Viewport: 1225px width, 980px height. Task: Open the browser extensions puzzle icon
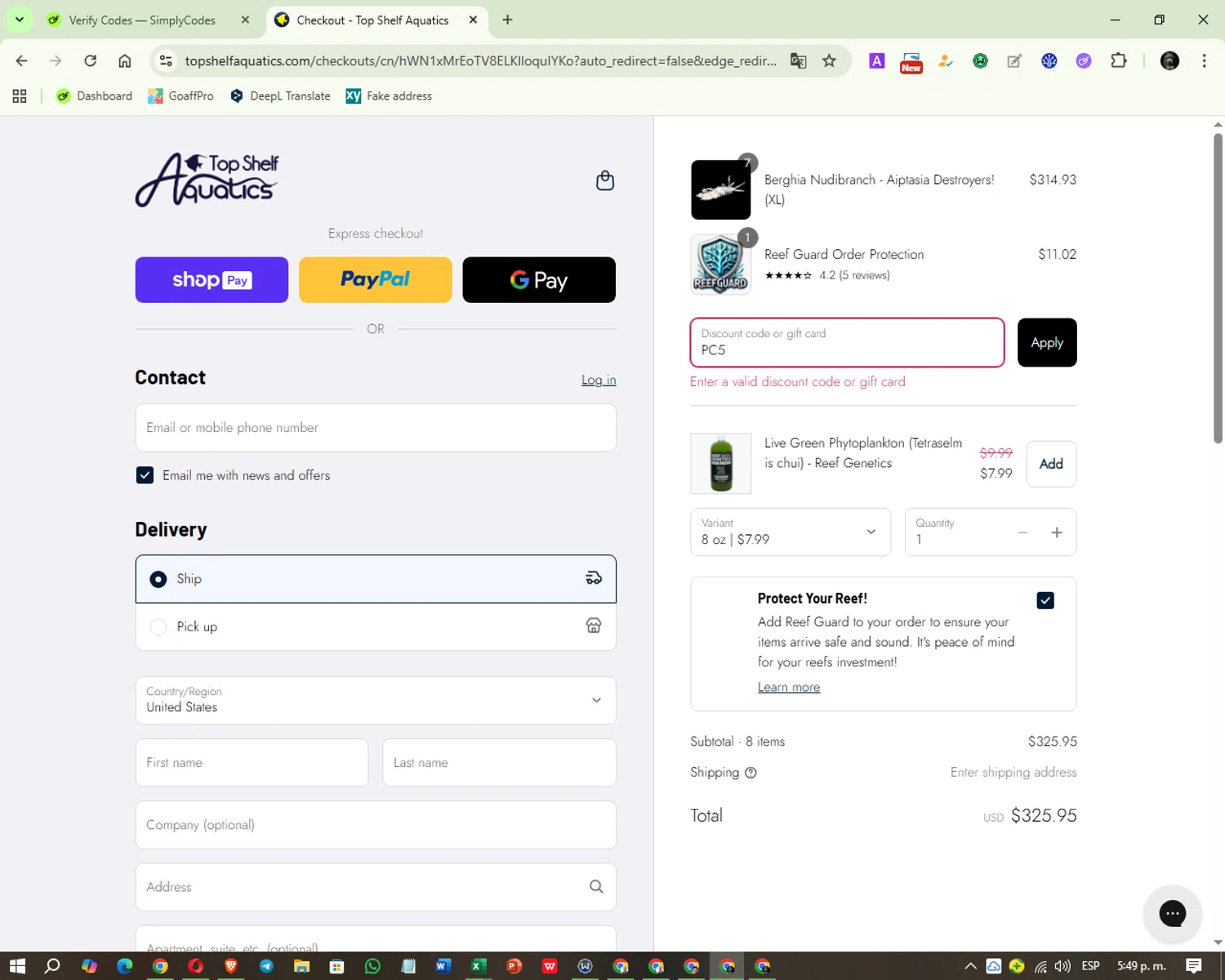(x=1119, y=60)
